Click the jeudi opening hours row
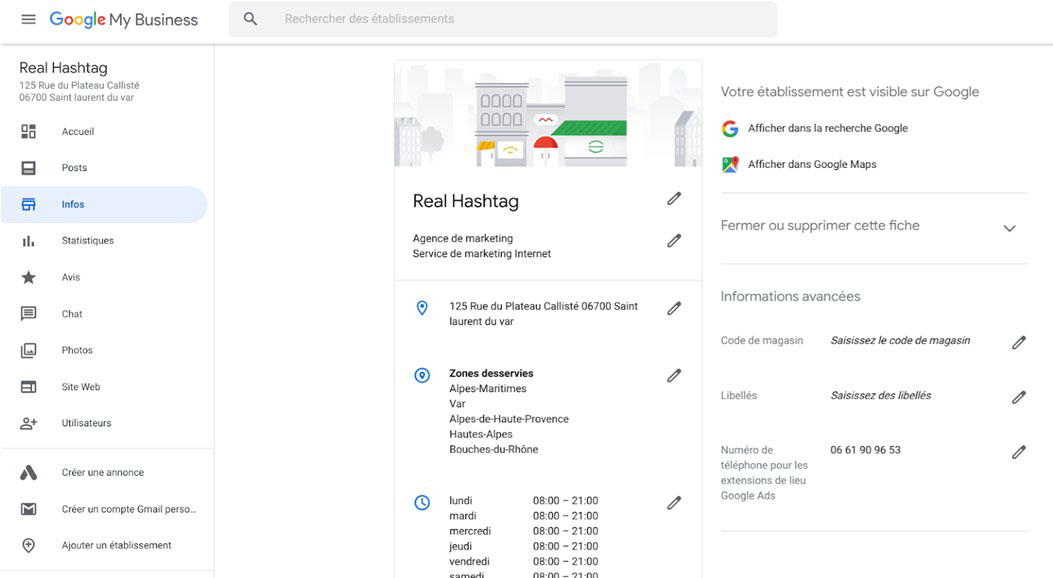1053x578 pixels. [524, 546]
